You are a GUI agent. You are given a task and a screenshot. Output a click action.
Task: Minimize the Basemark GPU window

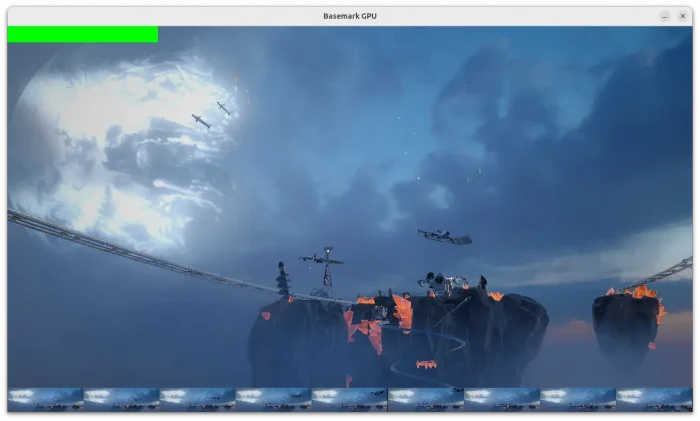[x=664, y=16]
